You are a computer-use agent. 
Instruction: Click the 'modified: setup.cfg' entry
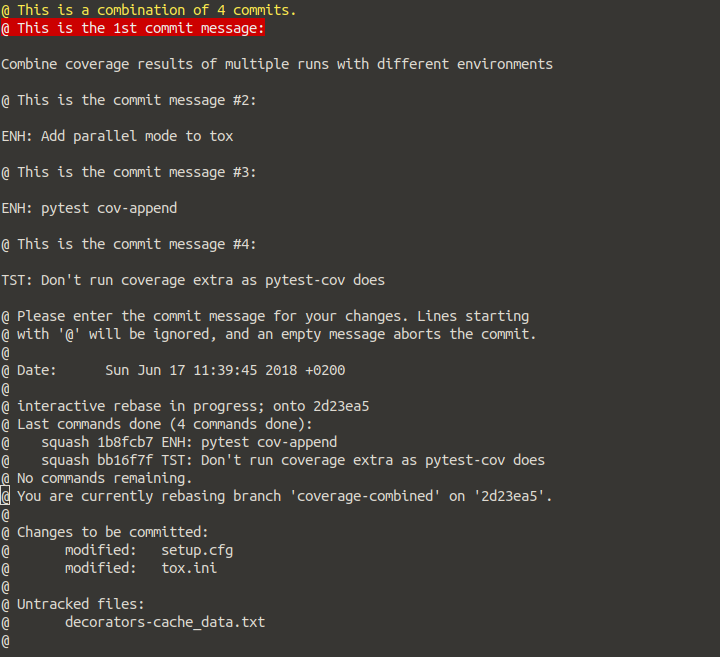click(x=149, y=550)
